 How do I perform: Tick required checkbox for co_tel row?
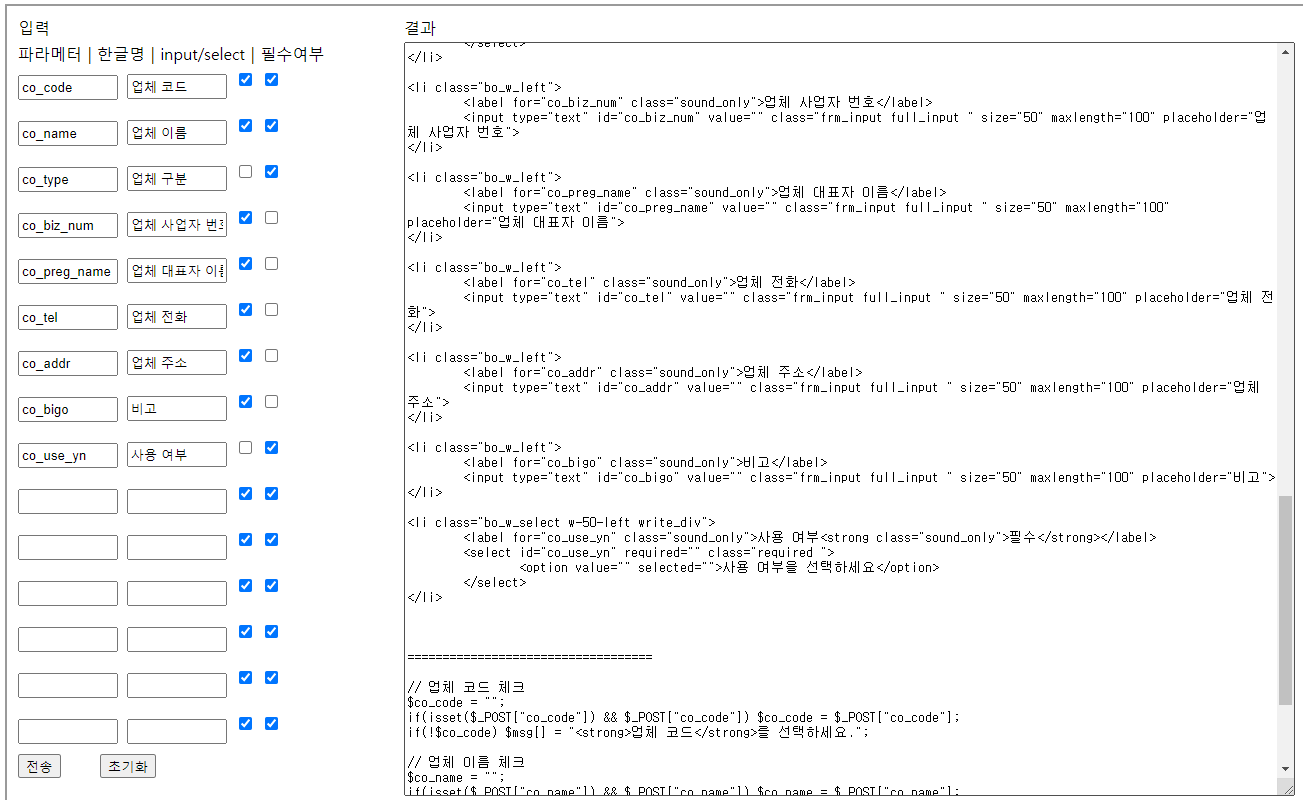point(271,310)
